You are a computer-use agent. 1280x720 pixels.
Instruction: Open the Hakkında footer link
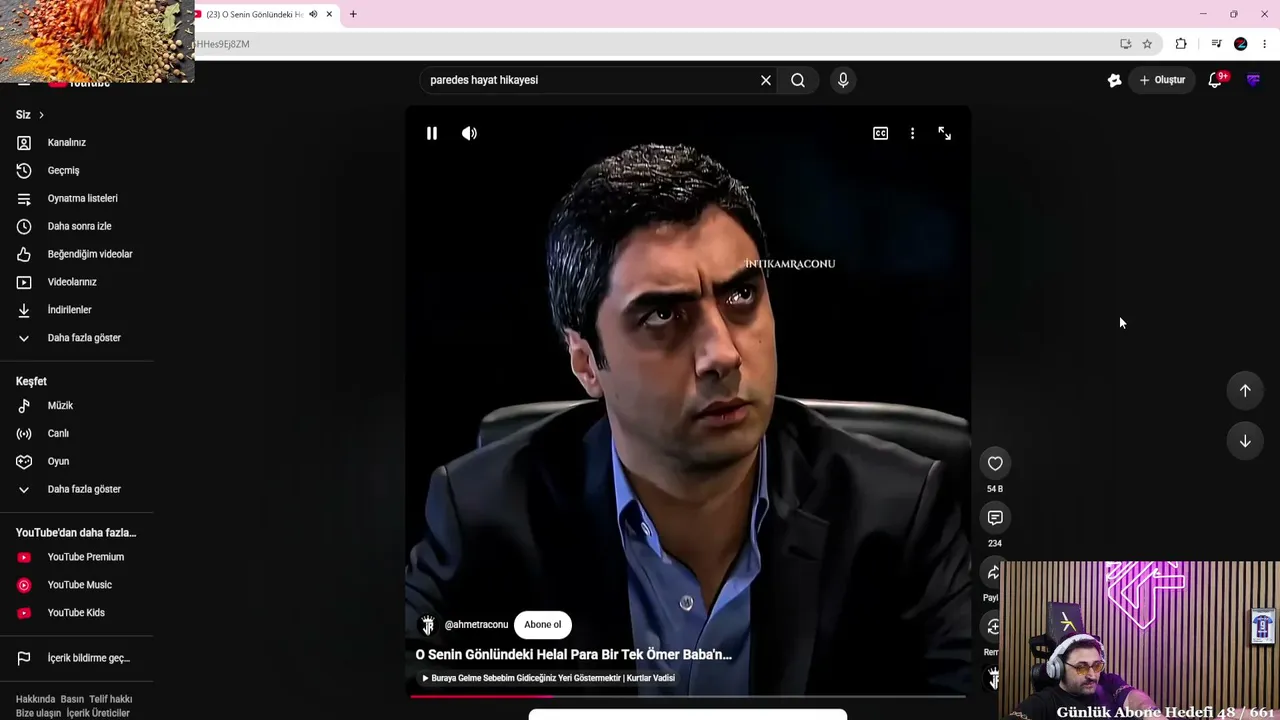(35, 699)
